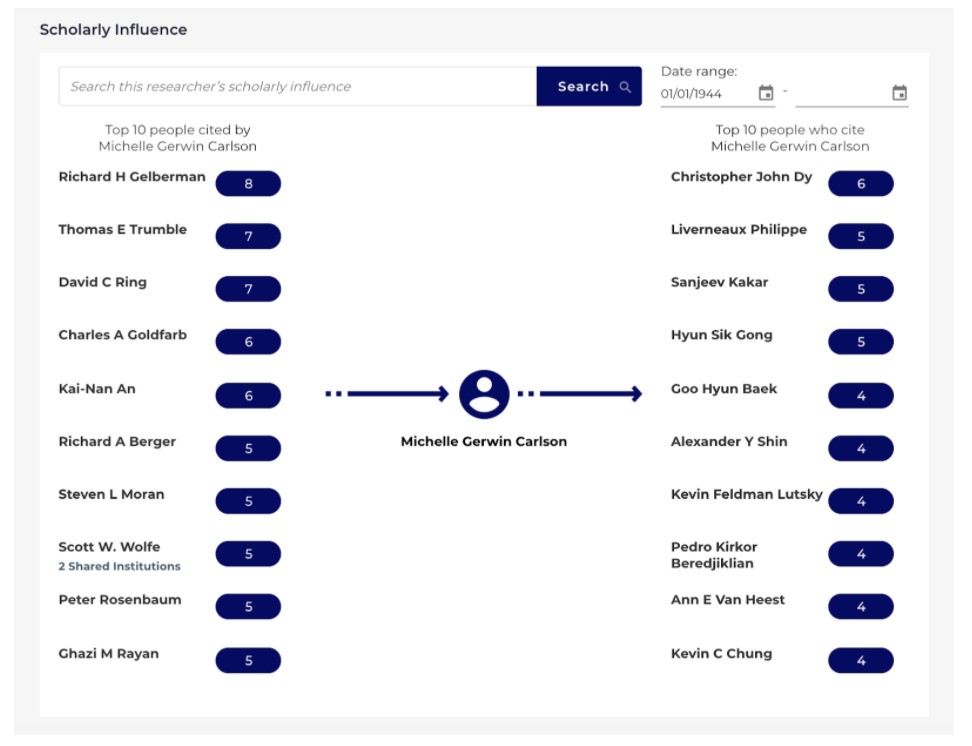Open Alexander Y Shin's profile
Viewport: 972px width, 746px height.
click(729, 442)
